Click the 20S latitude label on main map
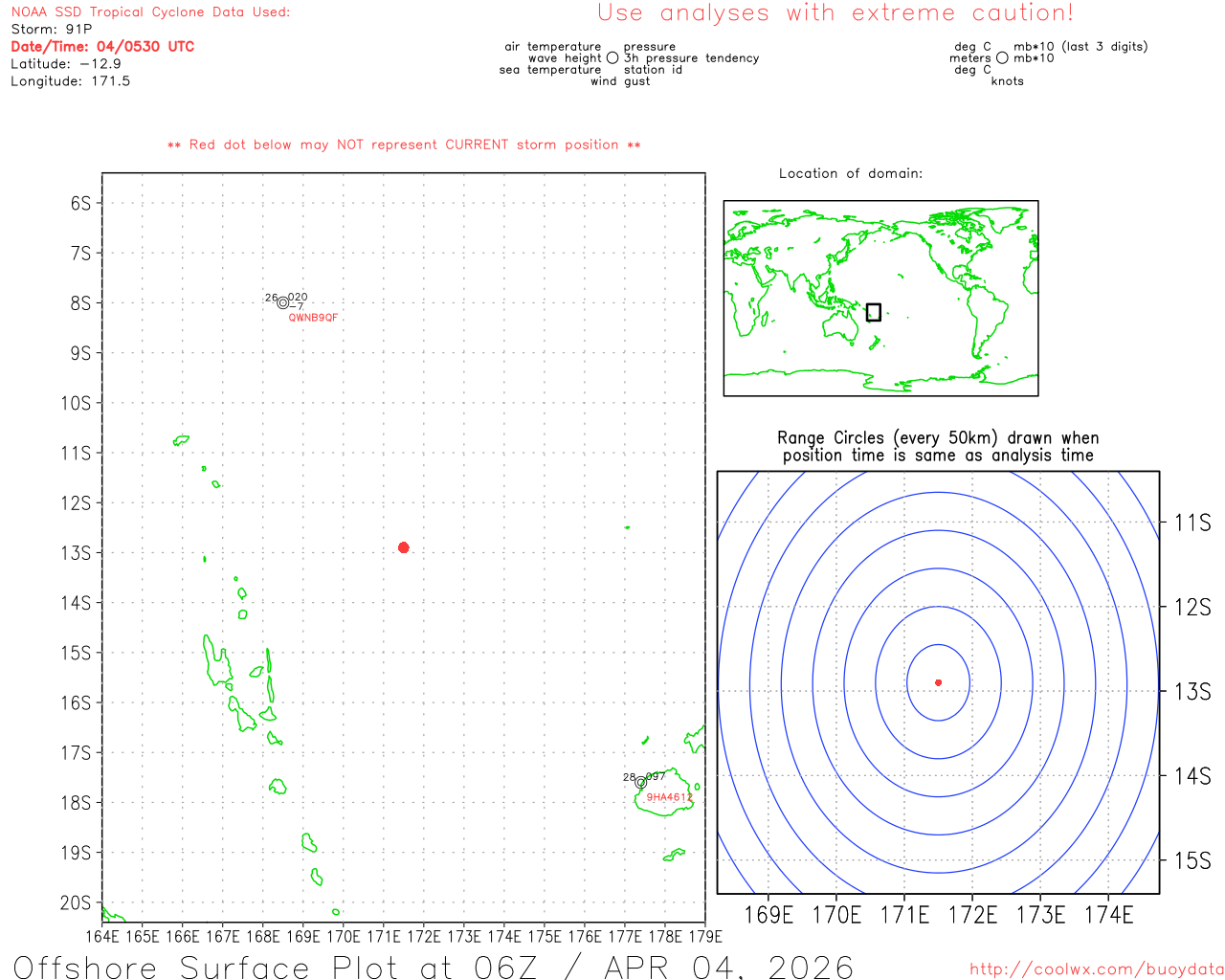 (x=76, y=903)
